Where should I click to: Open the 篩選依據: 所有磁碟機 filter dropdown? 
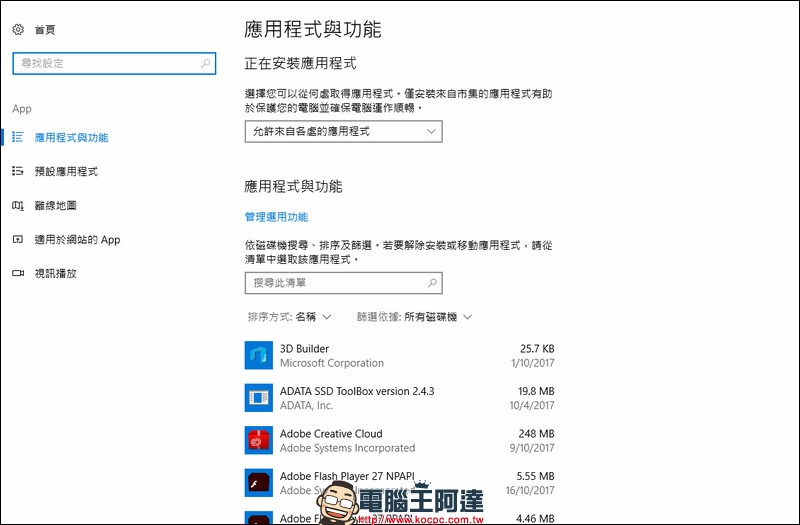414,317
